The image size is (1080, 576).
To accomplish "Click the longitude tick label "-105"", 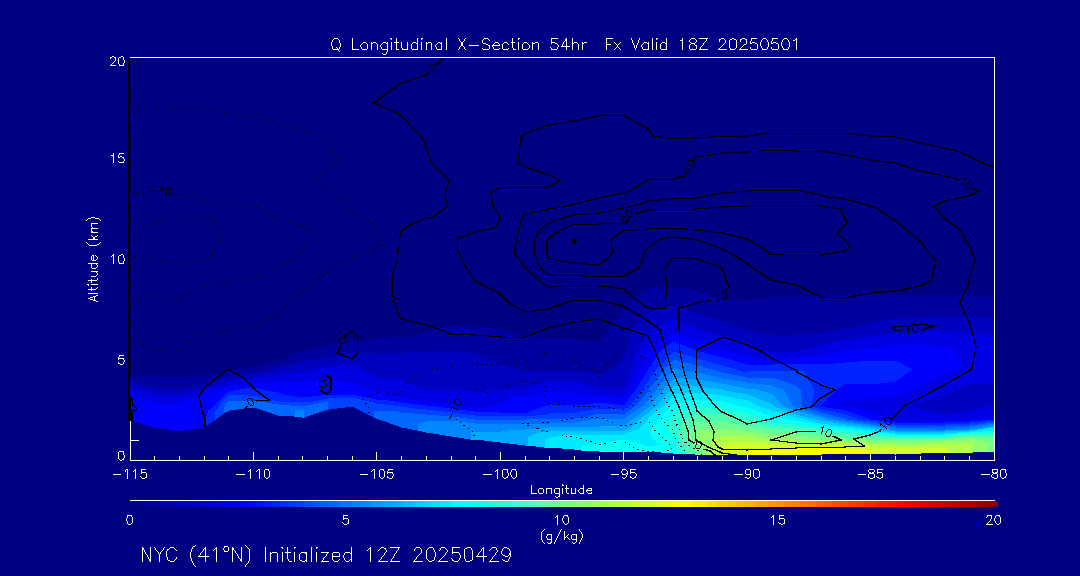I will point(376,475).
